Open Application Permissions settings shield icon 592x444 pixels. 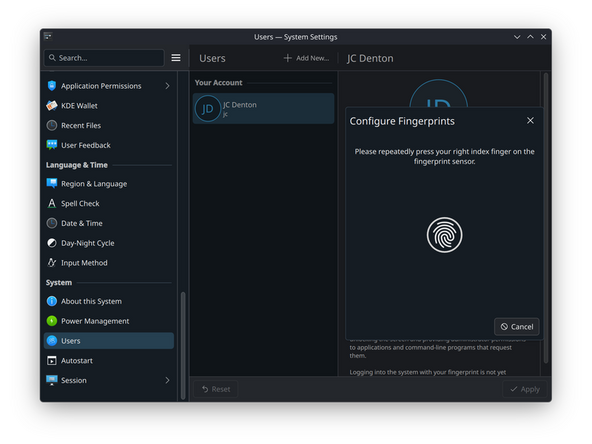[52, 86]
